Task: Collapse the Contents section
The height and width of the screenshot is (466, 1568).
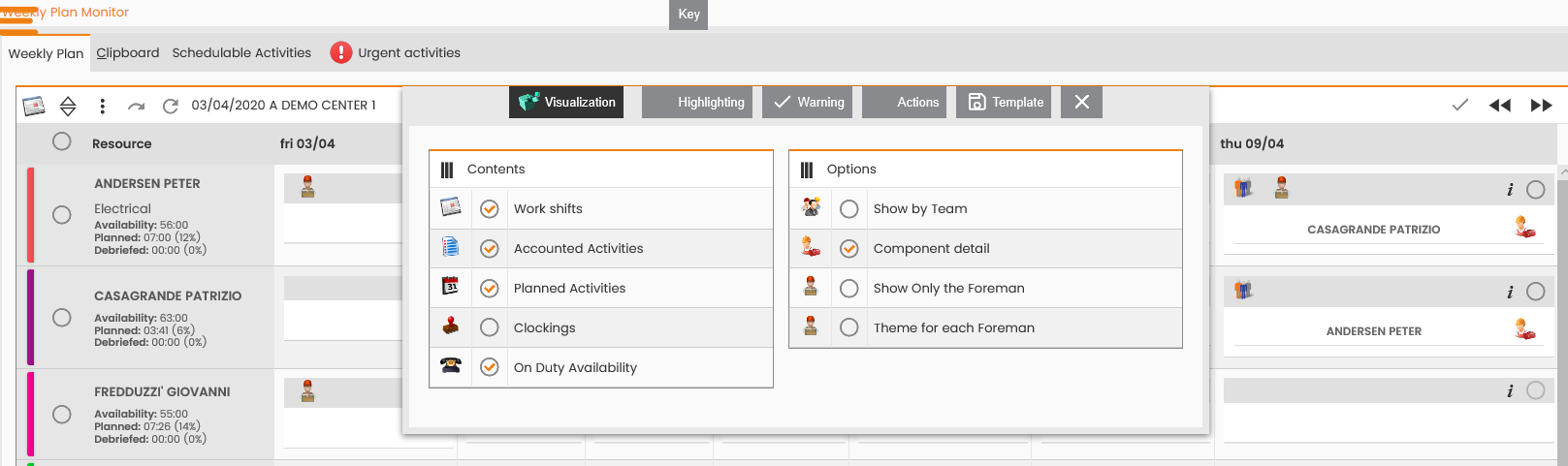Action: pyautogui.click(x=447, y=170)
